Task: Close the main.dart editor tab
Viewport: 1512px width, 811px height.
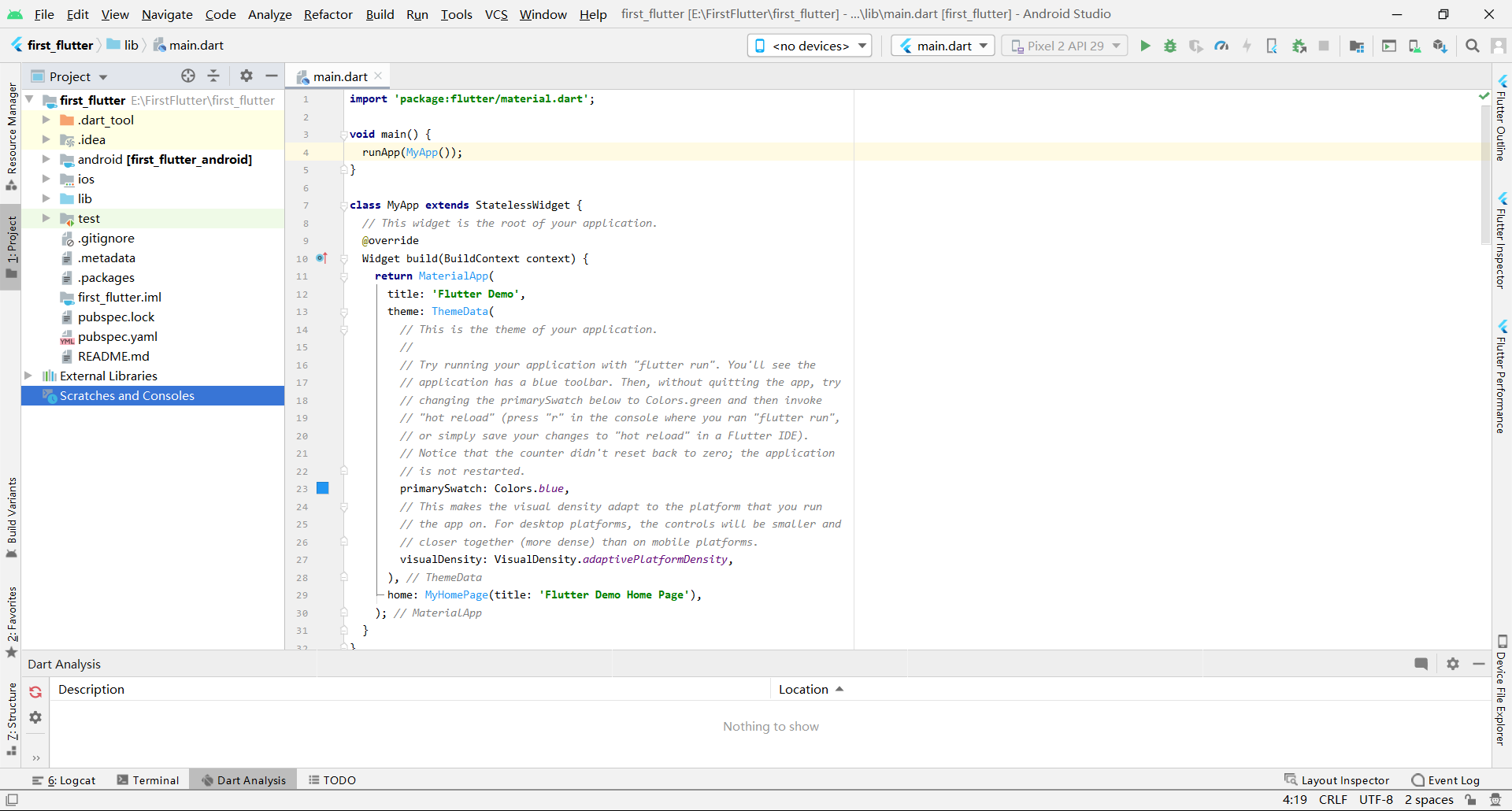Action: (379, 76)
